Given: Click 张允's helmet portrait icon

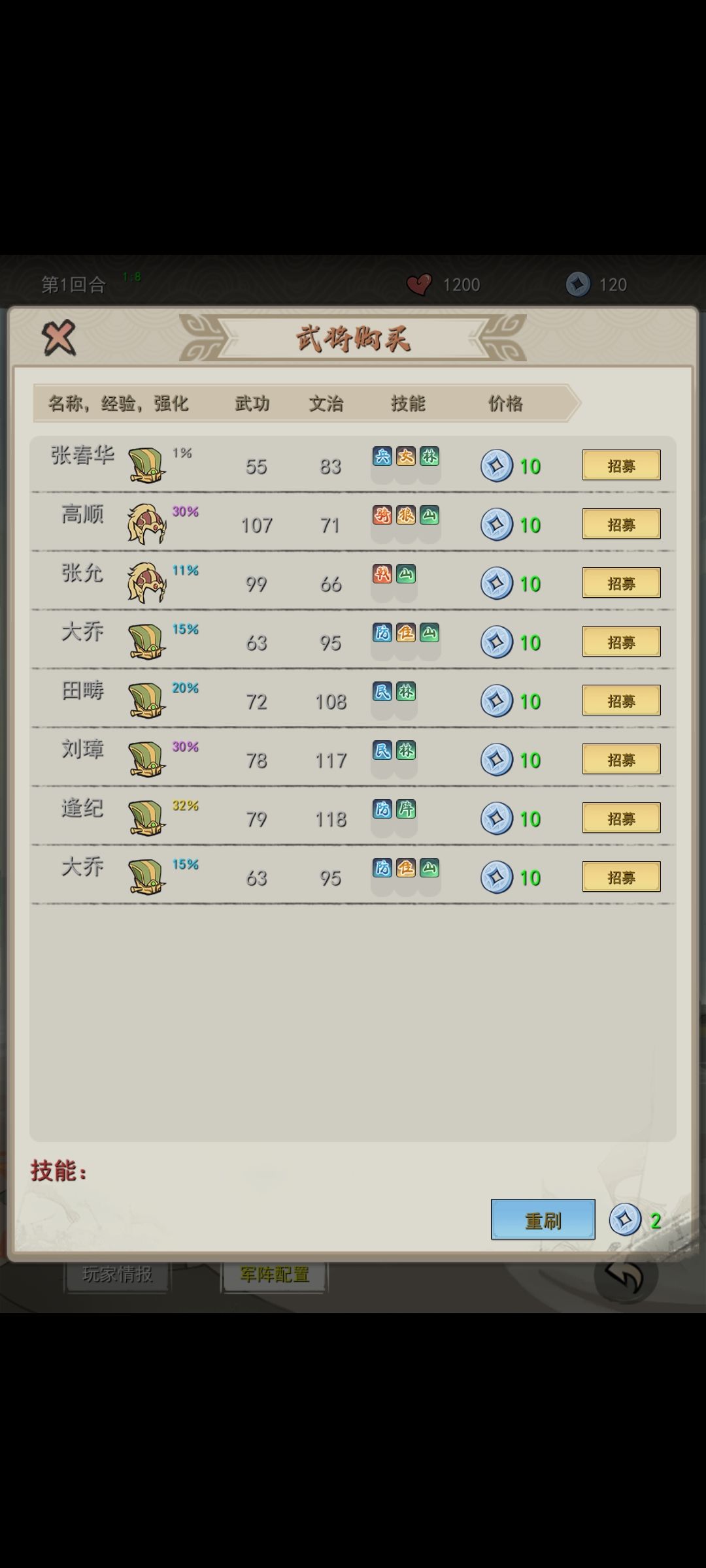Looking at the screenshot, I should tap(146, 583).
